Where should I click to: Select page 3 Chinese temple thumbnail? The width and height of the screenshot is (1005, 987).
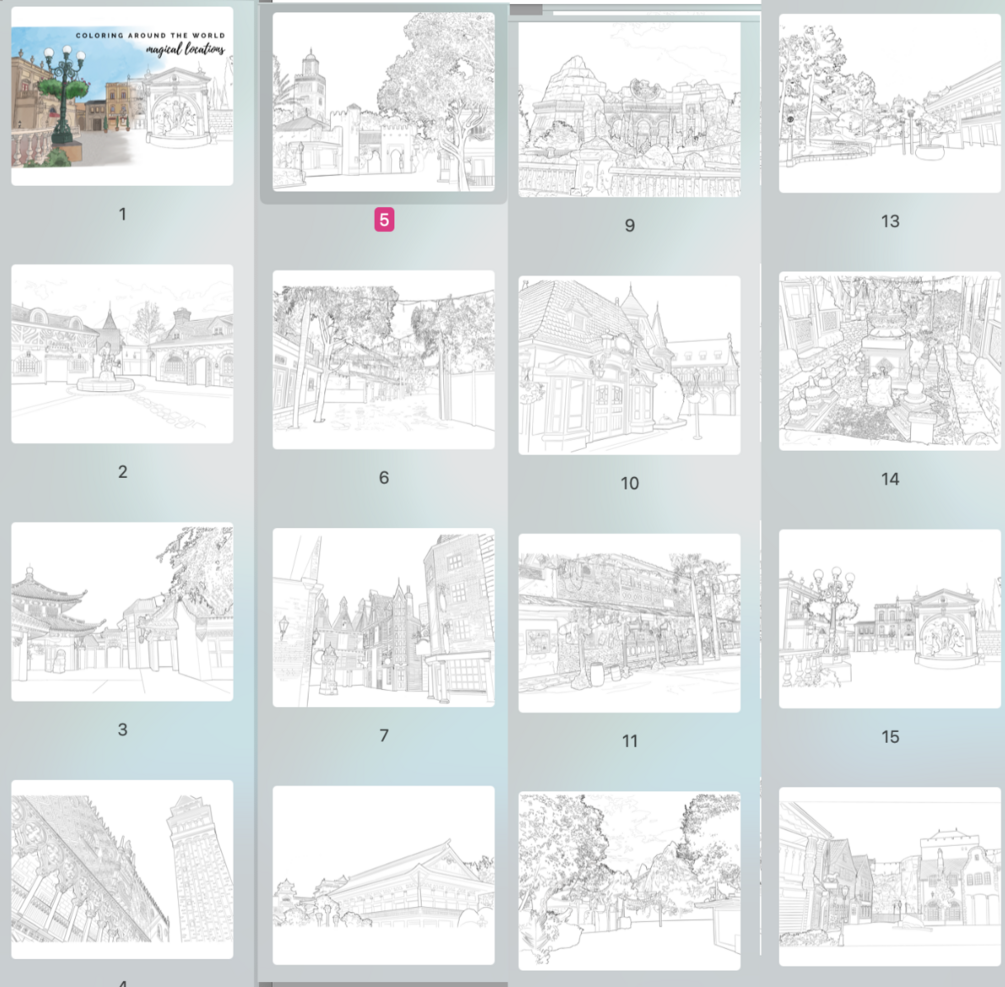[x=122, y=611]
